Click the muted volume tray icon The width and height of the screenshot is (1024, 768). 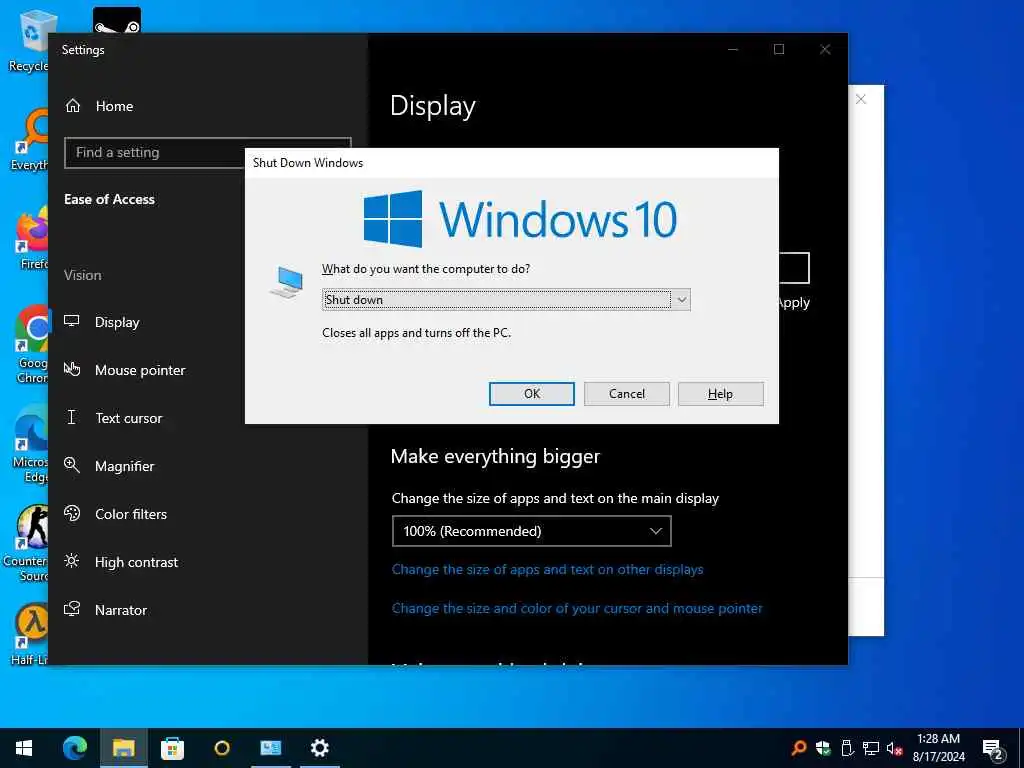pyautogui.click(x=895, y=748)
